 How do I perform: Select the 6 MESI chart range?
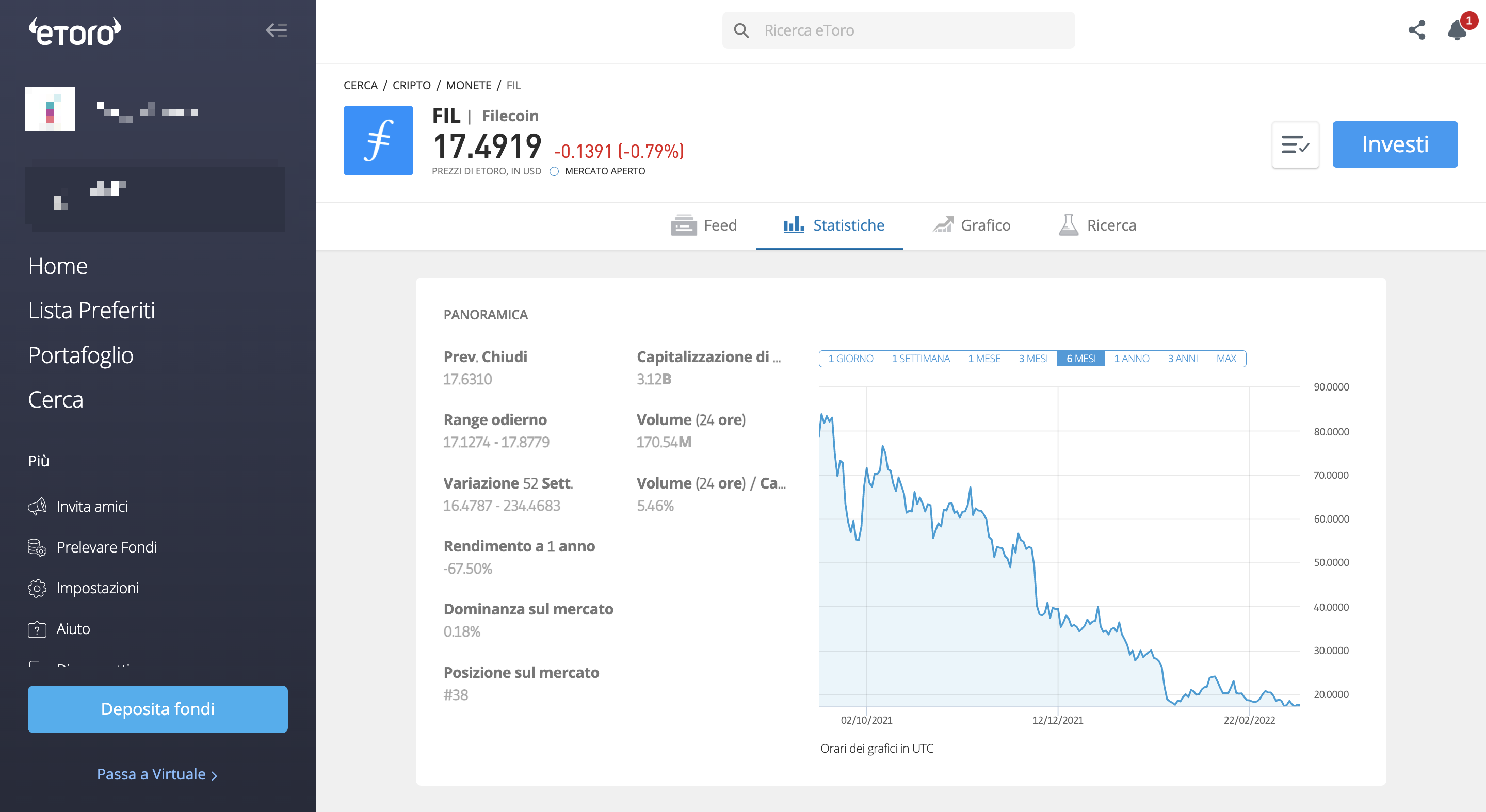click(1081, 359)
